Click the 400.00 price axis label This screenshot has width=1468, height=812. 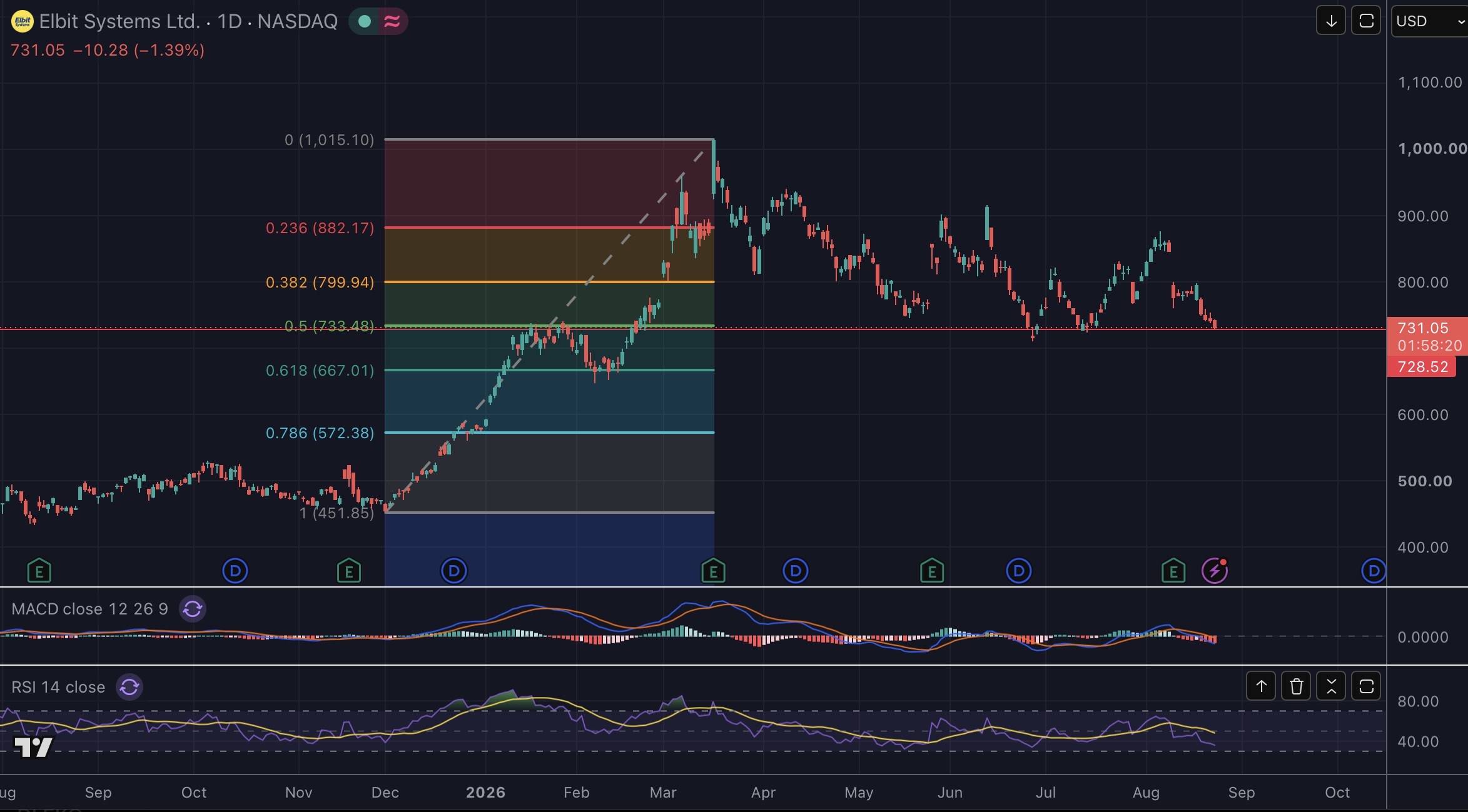[1423, 548]
